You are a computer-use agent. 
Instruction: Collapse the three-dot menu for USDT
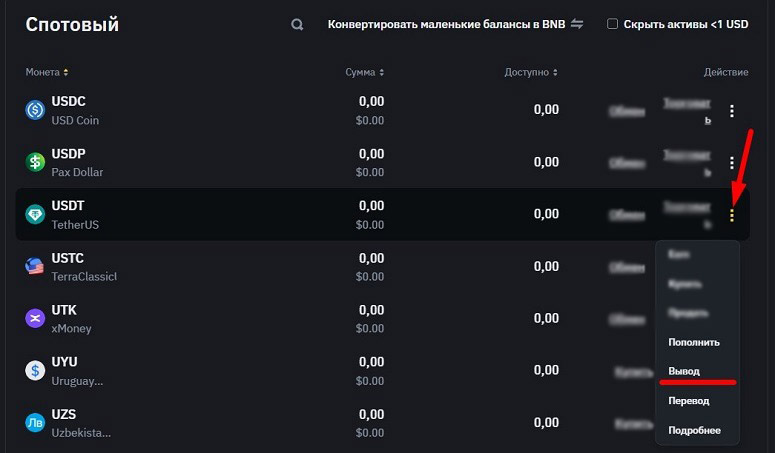tap(732, 214)
